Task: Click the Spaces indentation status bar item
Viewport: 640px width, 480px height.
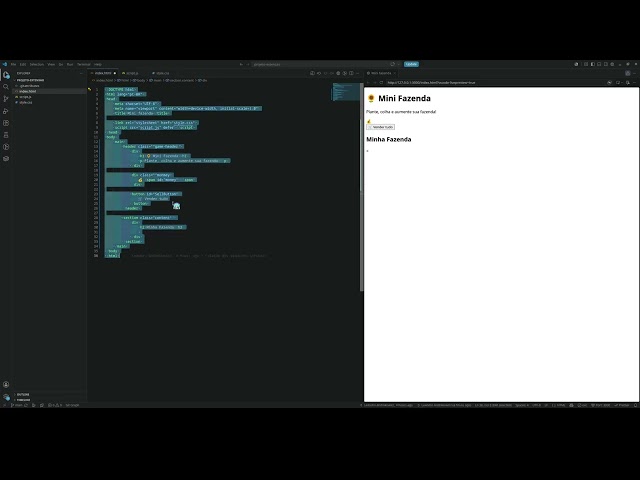Action: [x=522, y=405]
